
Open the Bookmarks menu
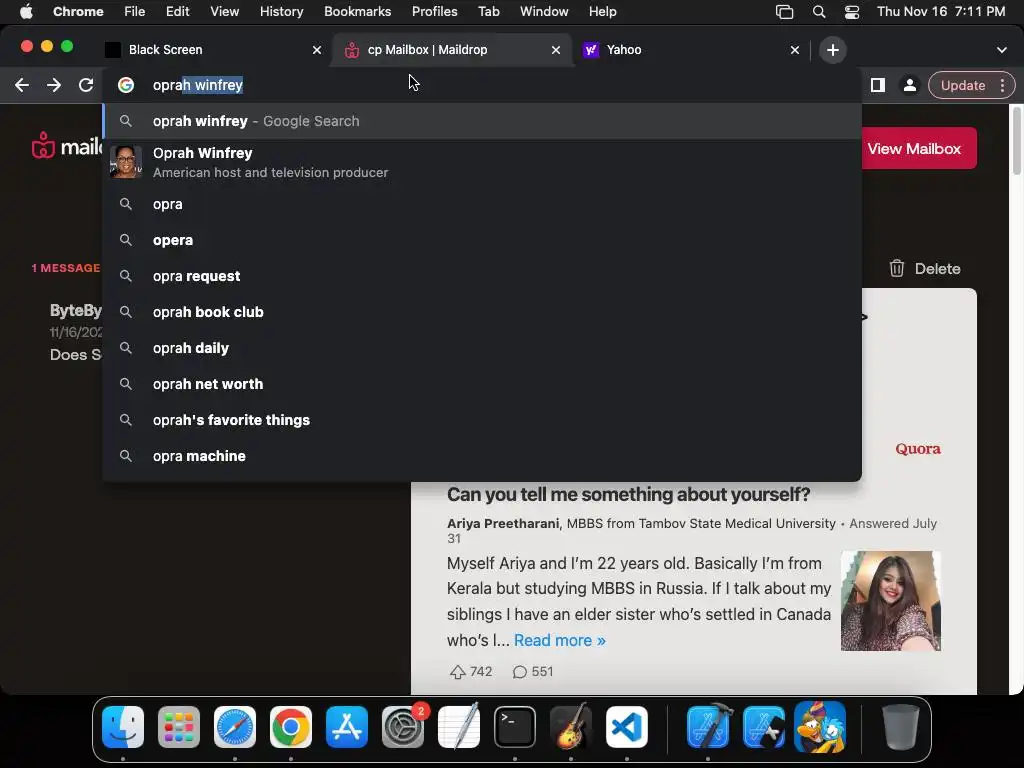pos(357,11)
